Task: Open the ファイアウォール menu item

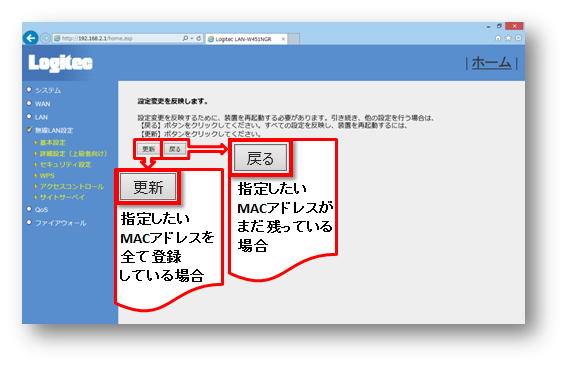Action: tap(60, 223)
